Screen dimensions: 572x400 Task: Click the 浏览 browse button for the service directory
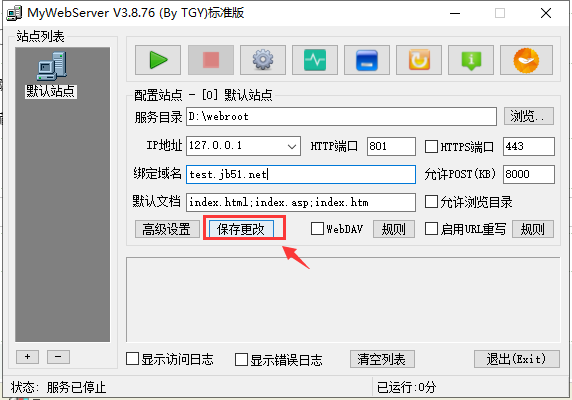(529, 116)
